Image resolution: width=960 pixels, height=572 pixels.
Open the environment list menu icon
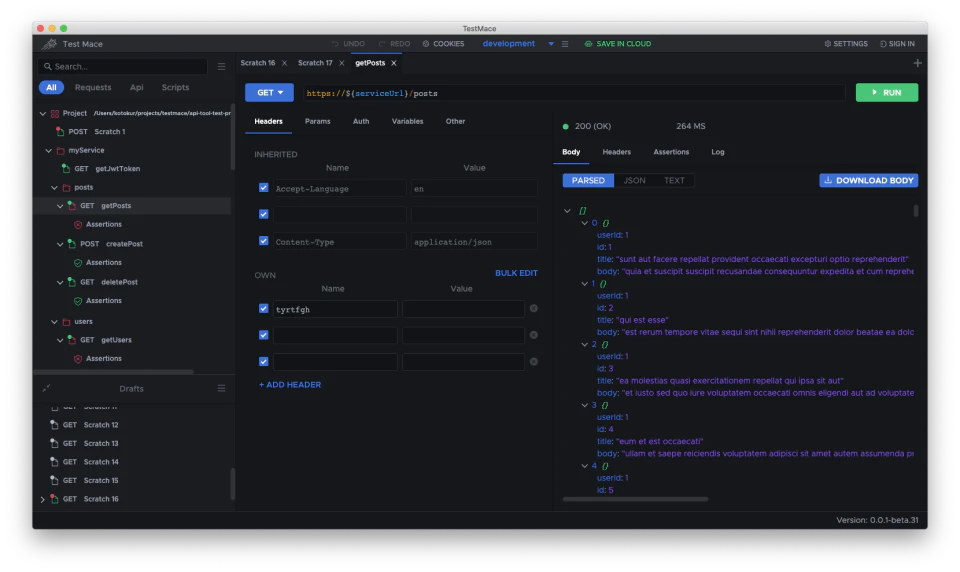[565, 44]
